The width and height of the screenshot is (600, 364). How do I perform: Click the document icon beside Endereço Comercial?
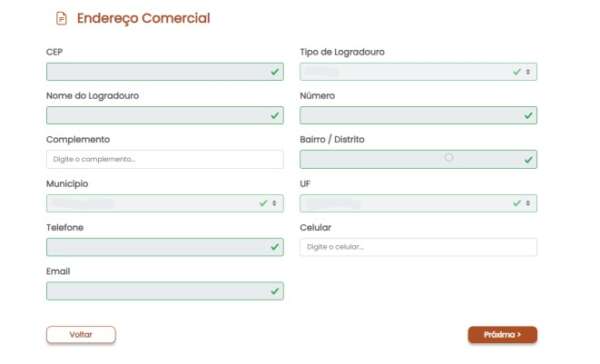pos(61,18)
